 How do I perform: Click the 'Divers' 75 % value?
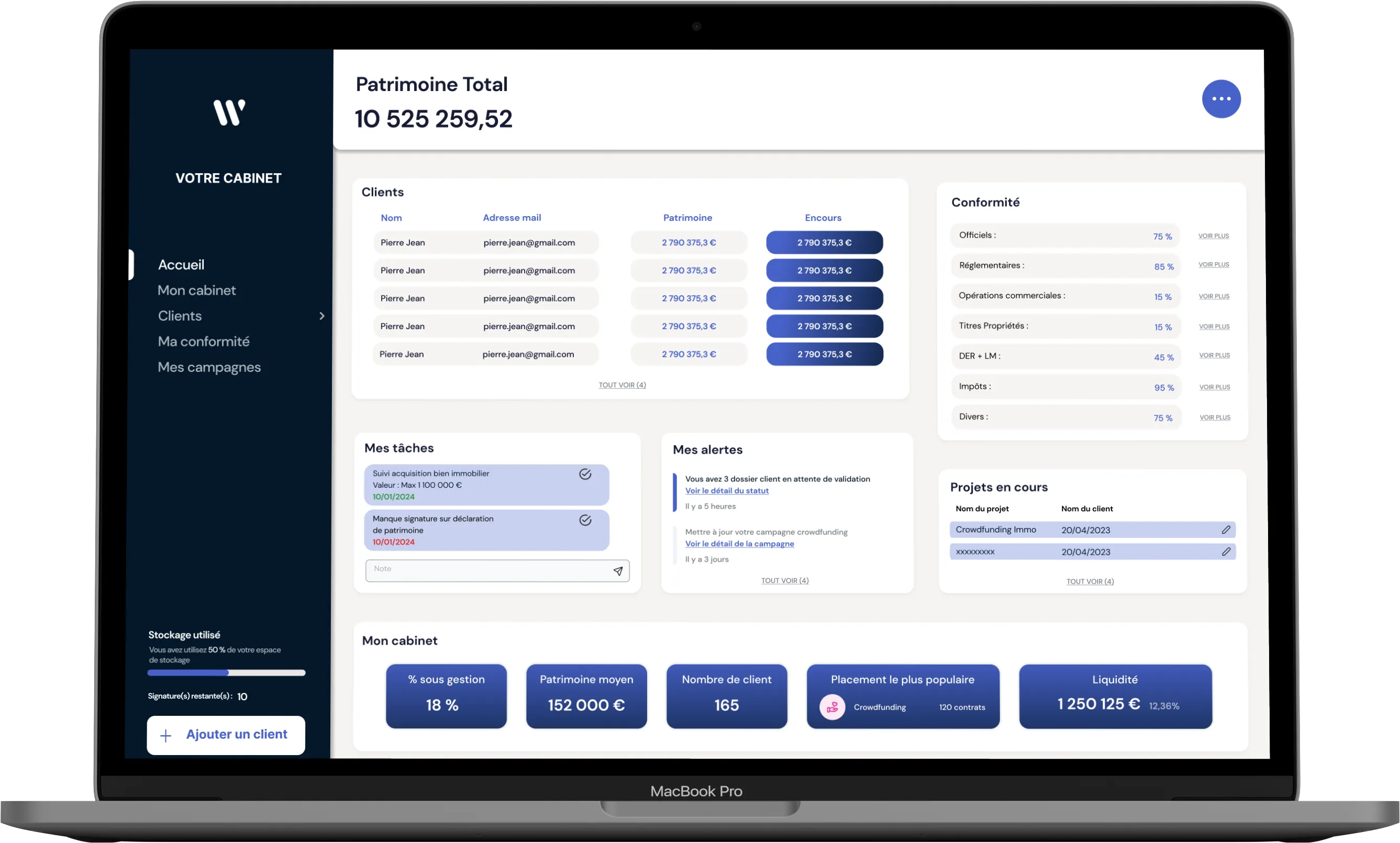pos(1162,418)
